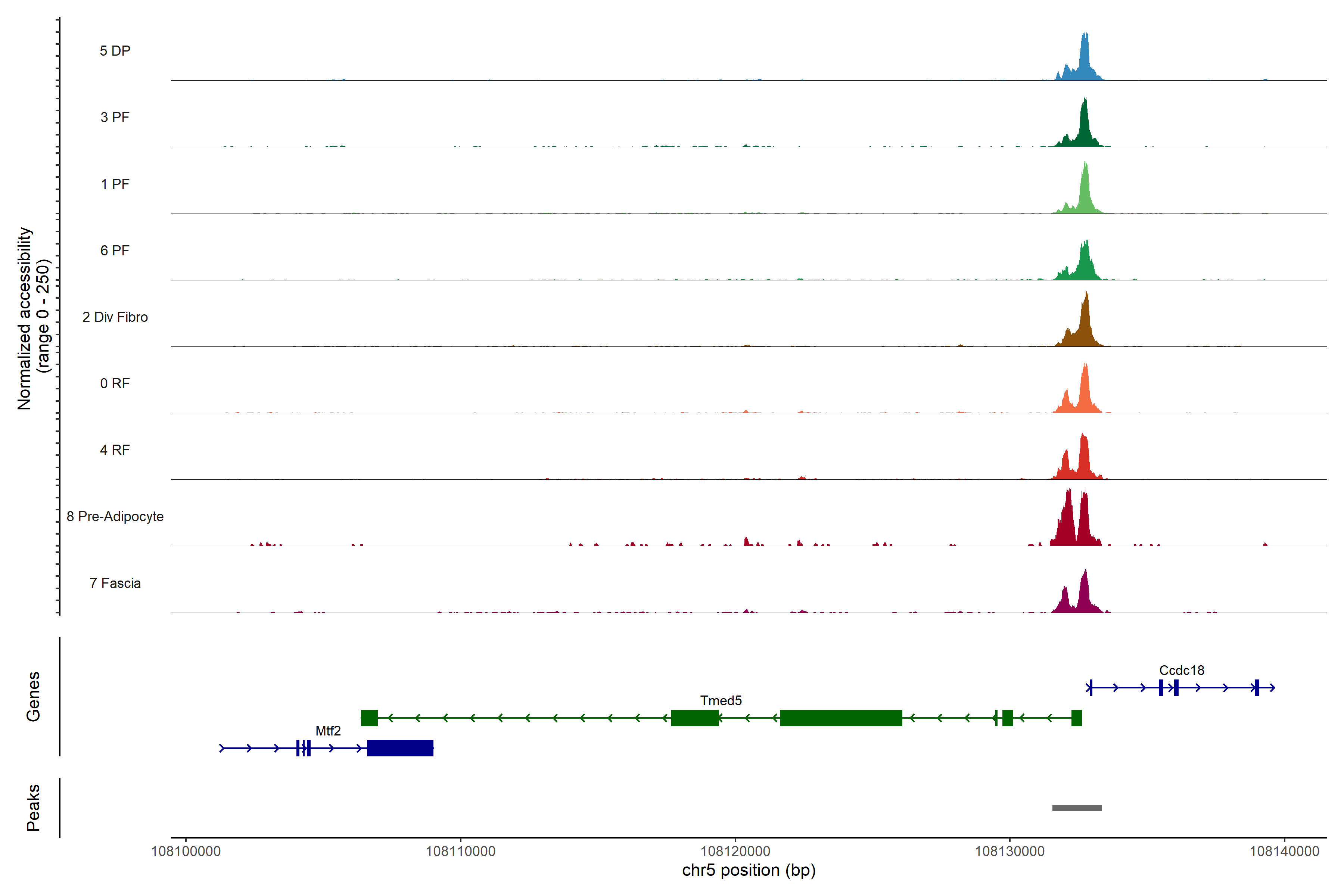
Task: Select the 0 RF track label
Action: tap(115, 383)
